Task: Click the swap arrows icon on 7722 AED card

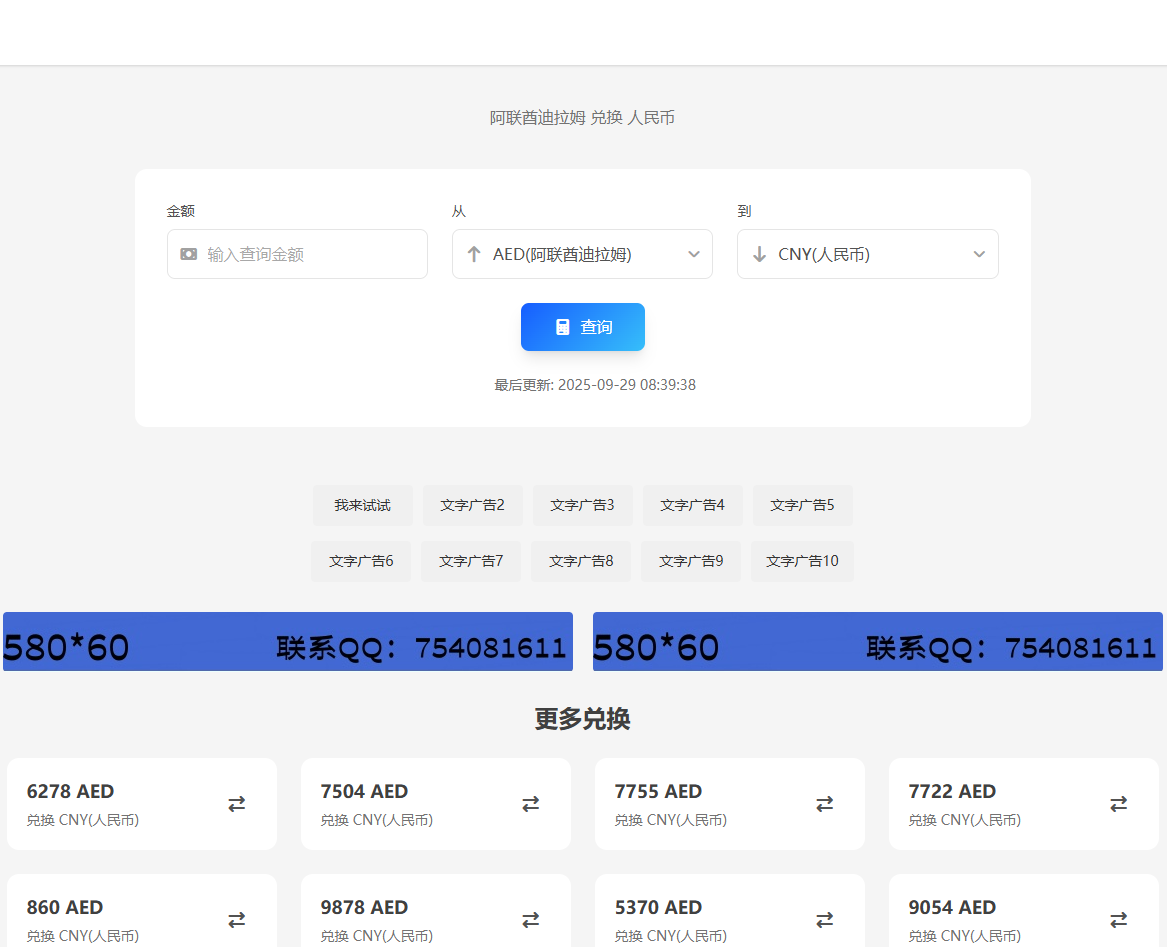Action: coord(1119,804)
